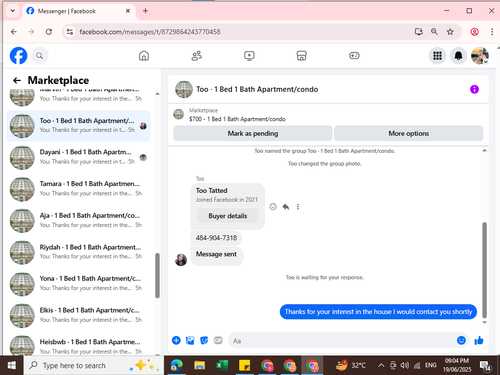Open the Dayani conversation
The height and width of the screenshot is (375, 500).
[x=78, y=157]
